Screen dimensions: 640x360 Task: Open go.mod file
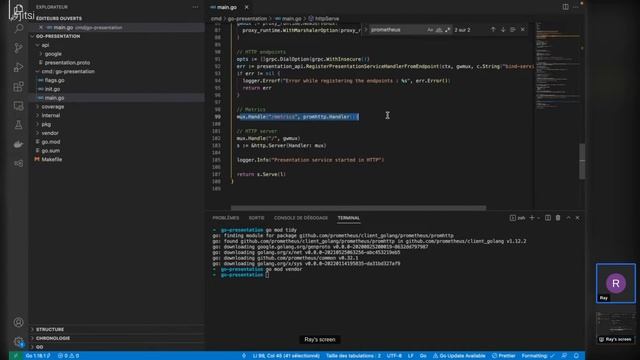(51, 142)
